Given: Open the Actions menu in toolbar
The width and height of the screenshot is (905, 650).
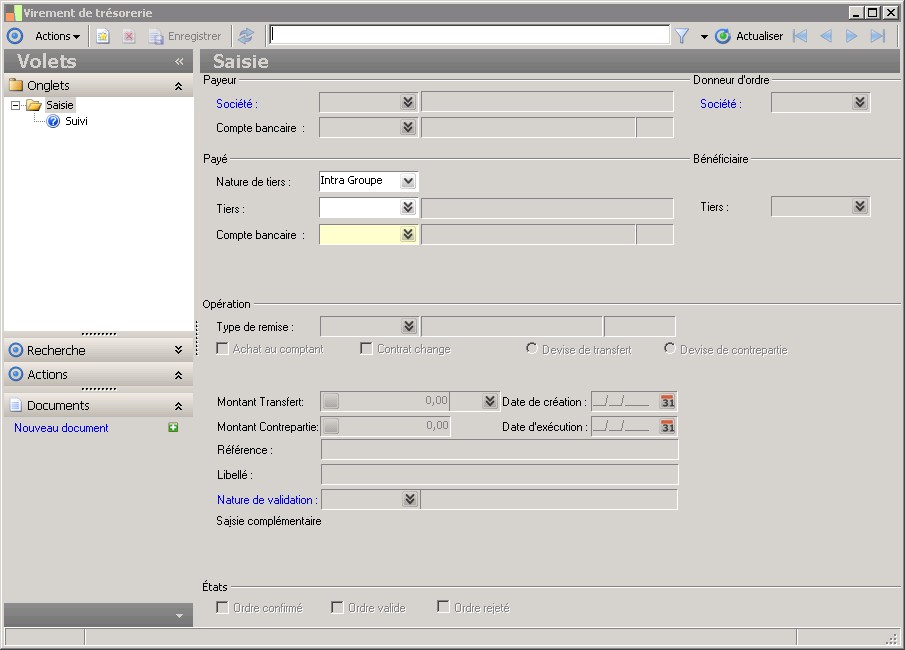Looking at the screenshot, I should click(x=57, y=36).
